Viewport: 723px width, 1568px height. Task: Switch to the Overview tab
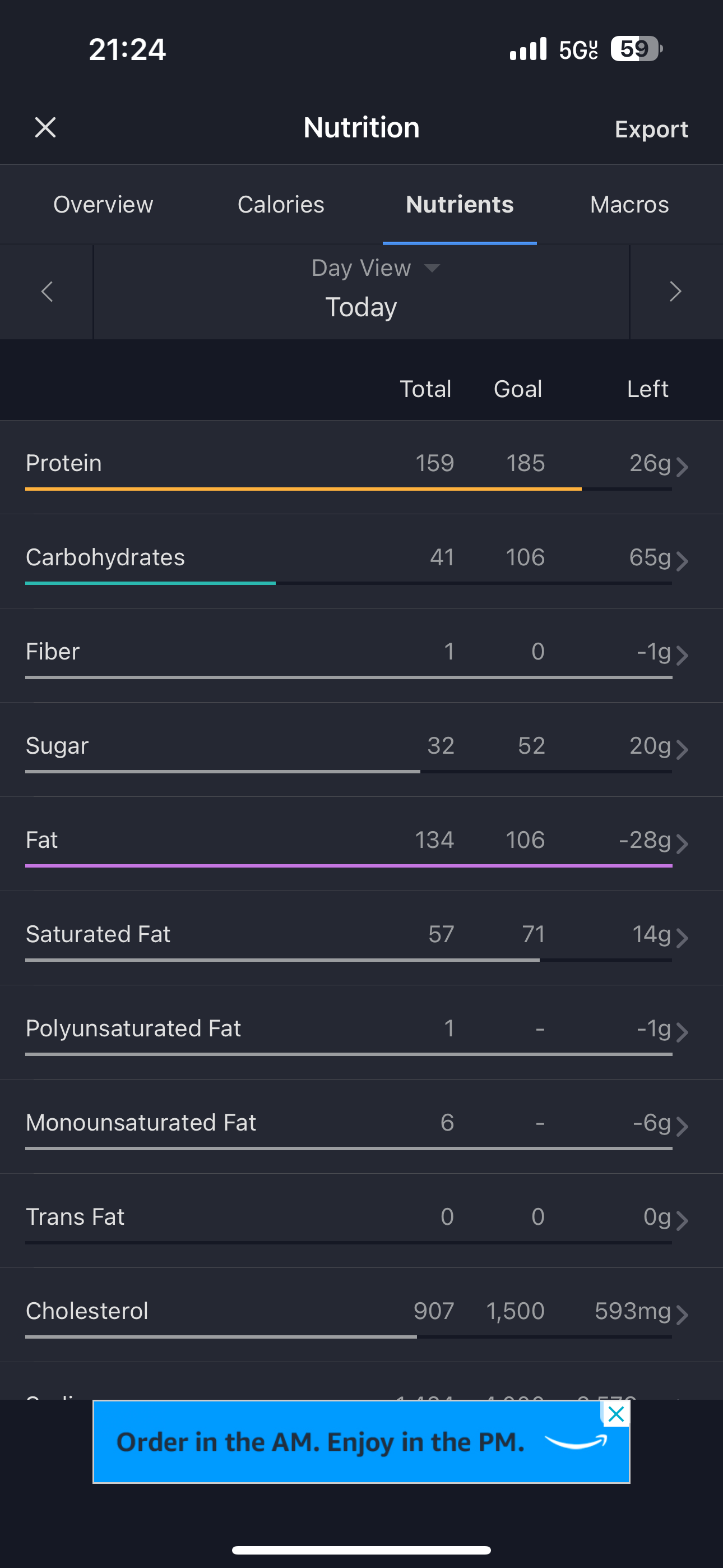pos(104,205)
